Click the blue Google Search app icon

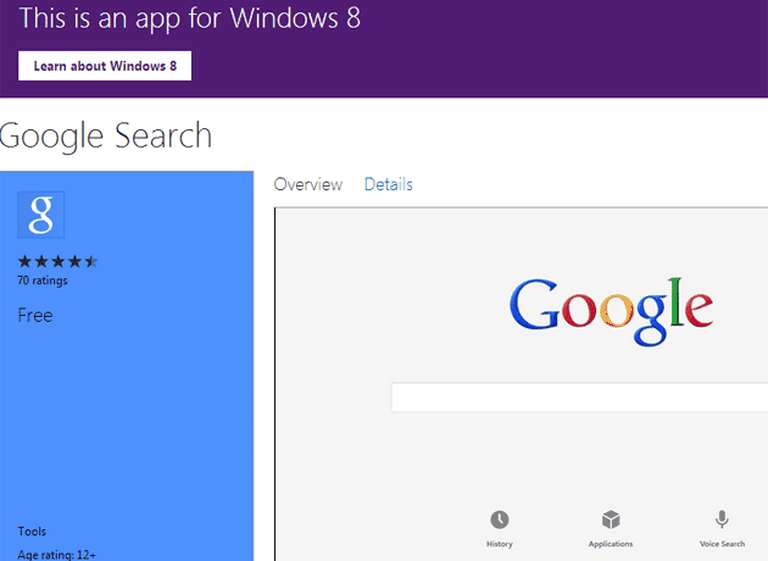coord(41,215)
